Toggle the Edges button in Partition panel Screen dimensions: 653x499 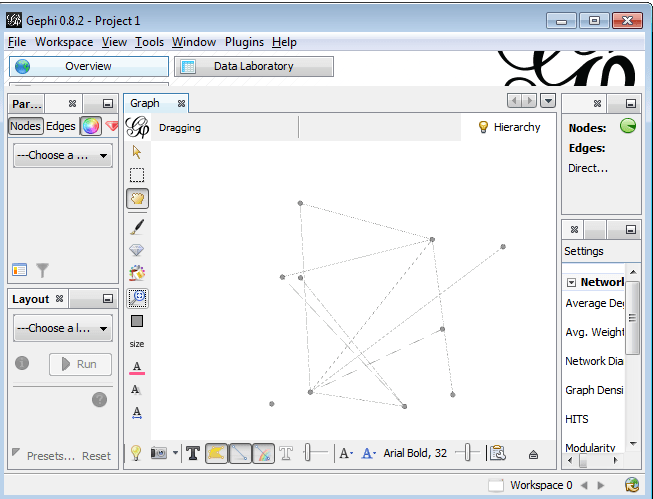(x=61, y=126)
